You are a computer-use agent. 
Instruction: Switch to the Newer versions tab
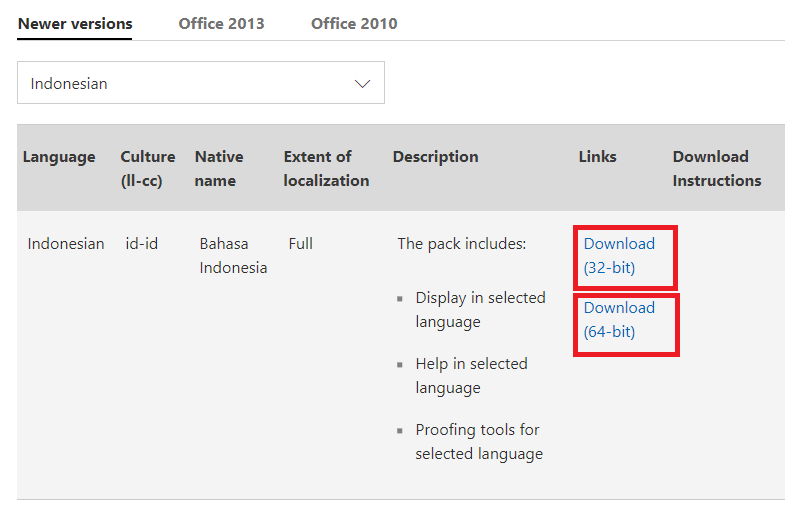(75, 23)
